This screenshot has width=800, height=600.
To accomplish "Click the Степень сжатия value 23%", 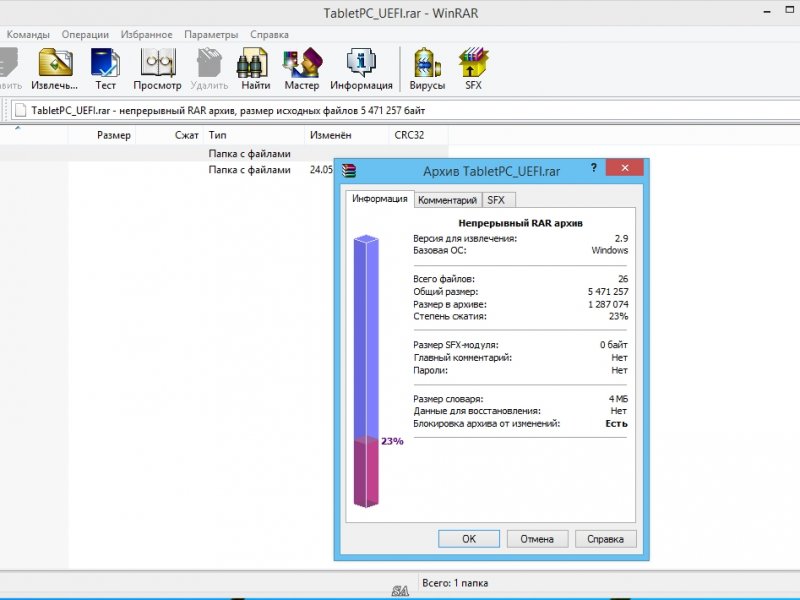I will (618, 316).
